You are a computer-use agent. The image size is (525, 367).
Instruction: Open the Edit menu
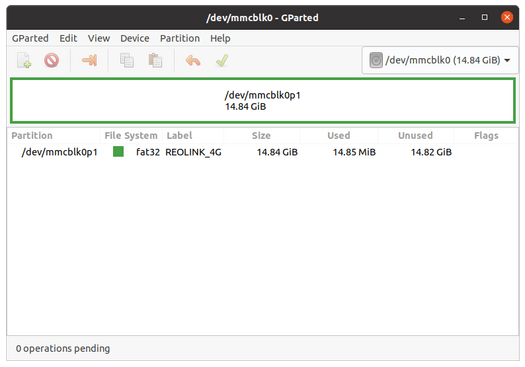tap(68, 38)
